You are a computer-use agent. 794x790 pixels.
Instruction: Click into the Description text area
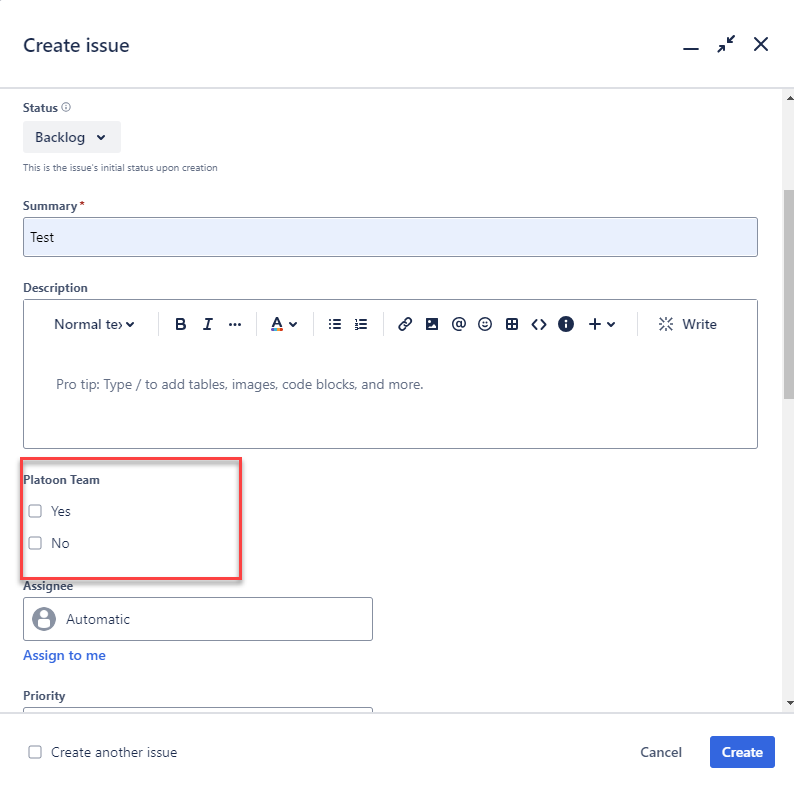390,395
